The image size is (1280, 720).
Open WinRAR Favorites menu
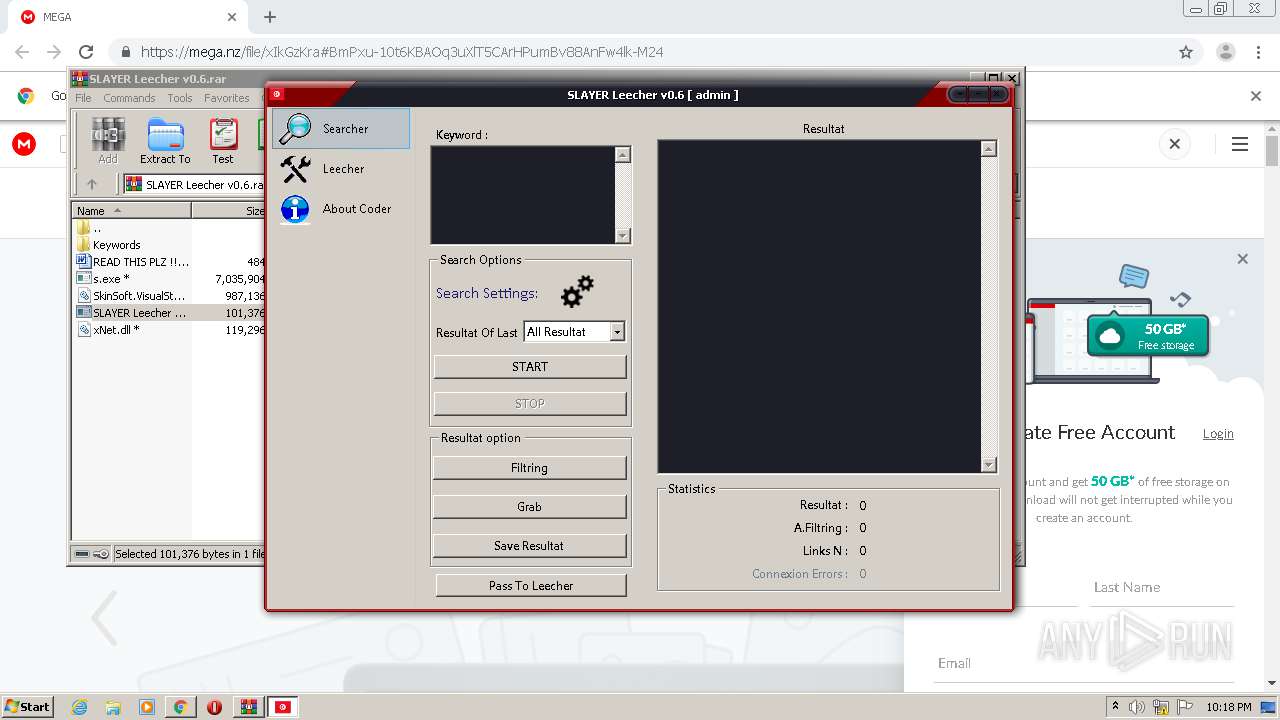227,98
